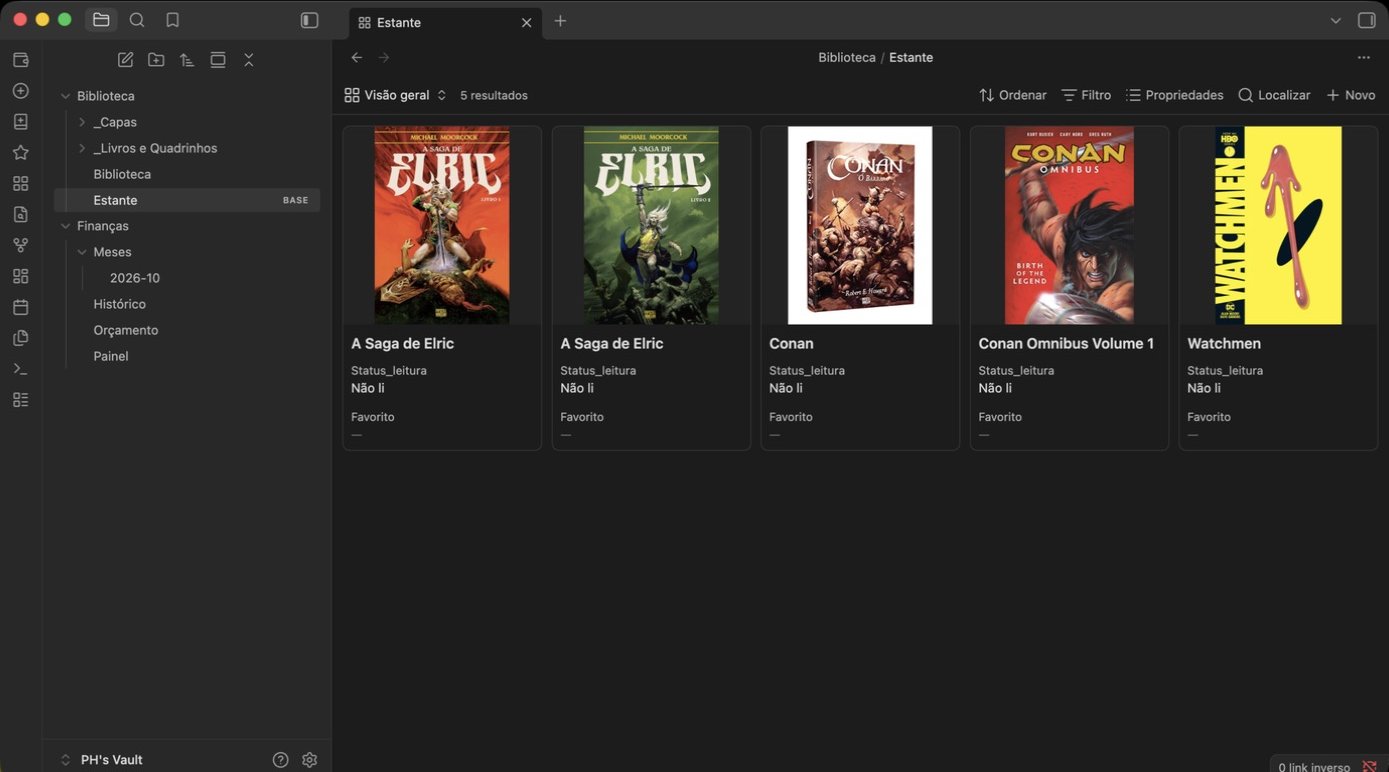Change the file explorer sort order

[187, 60]
